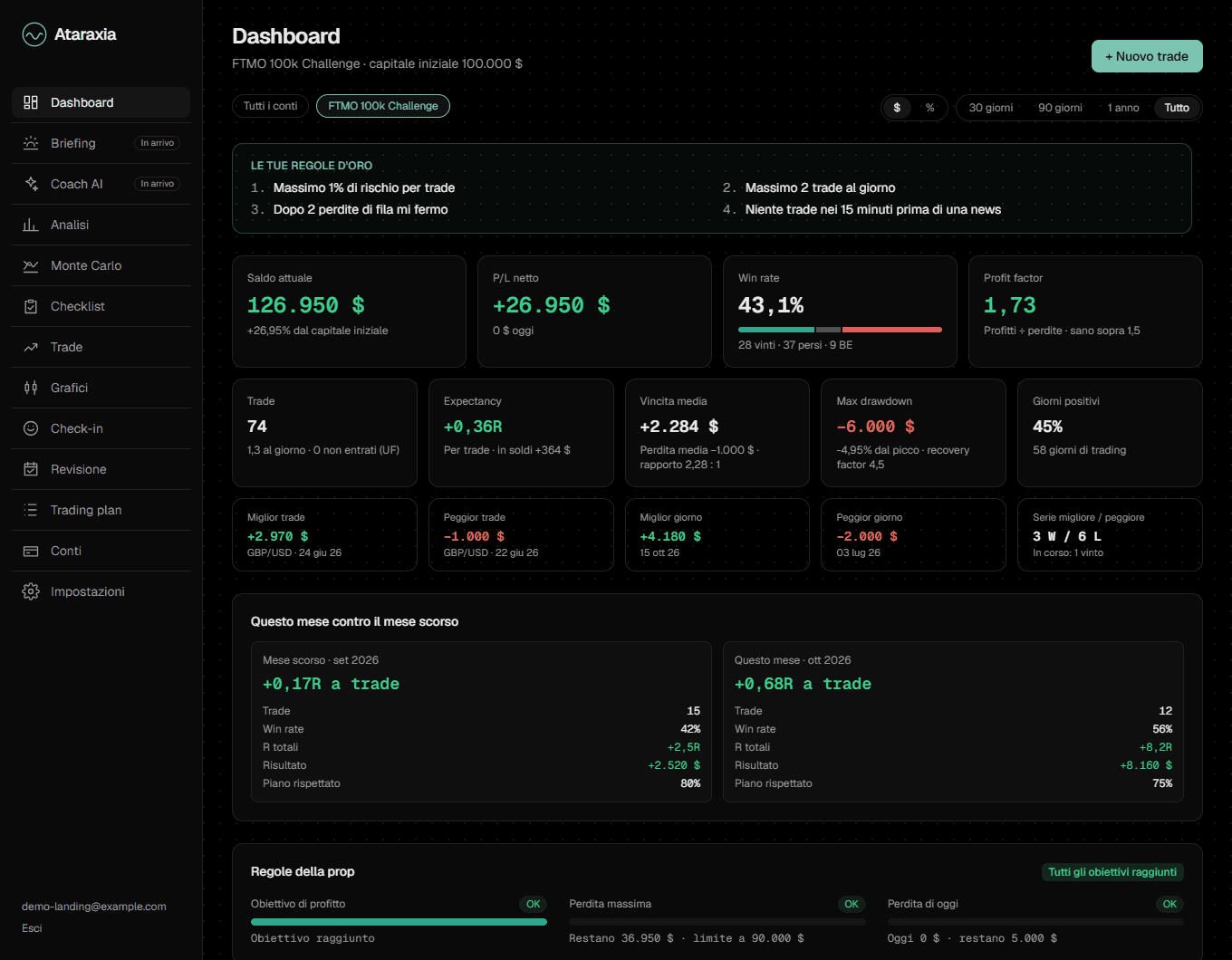Screen dimensions: 1232x960
Task: Click the Win rate win/loss bar
Action: (840, 330)
